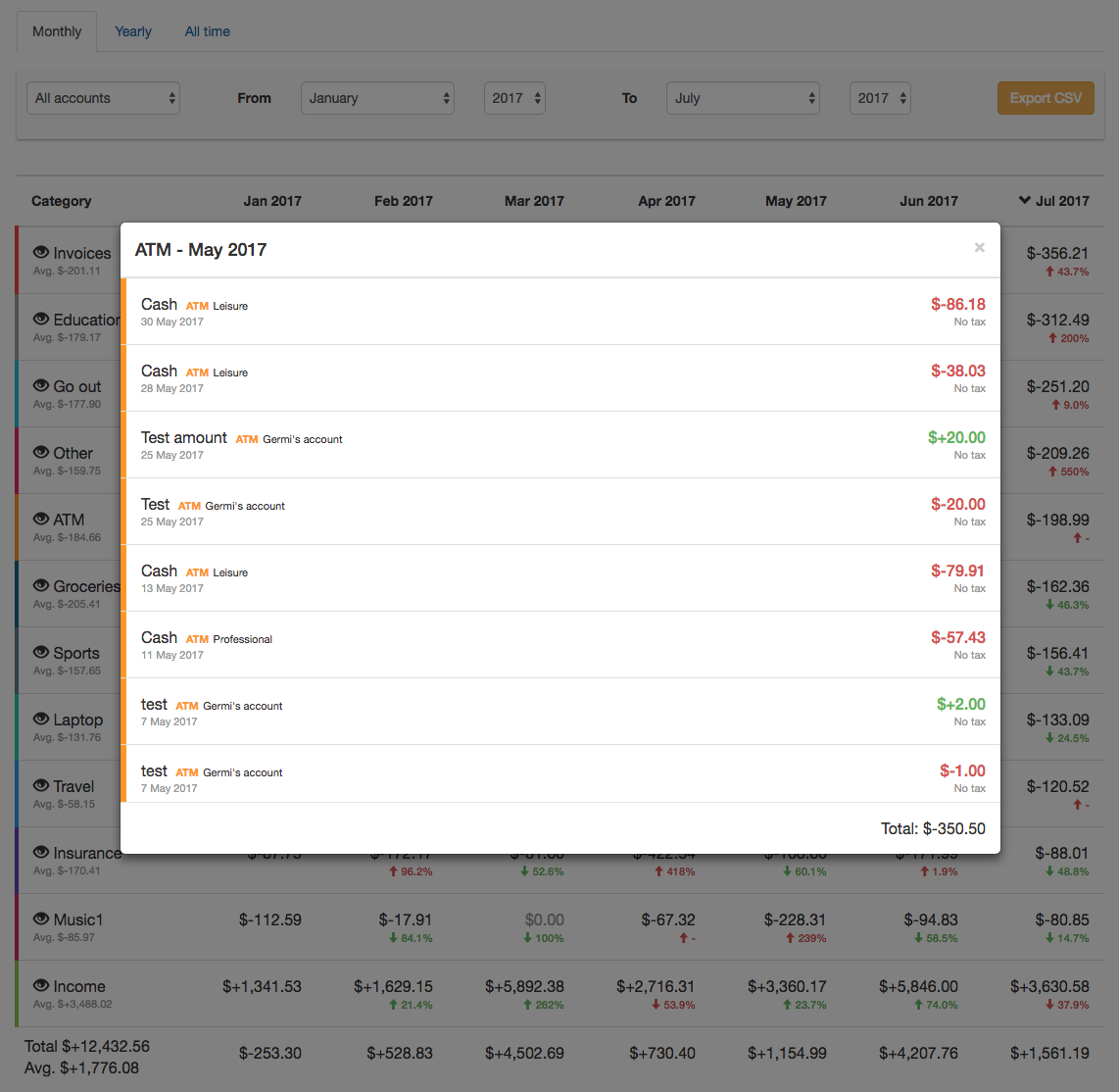Open the Cash transaction dated 30 May 2017
This screenshot has height=1092, width=1119.
(560, 311)
